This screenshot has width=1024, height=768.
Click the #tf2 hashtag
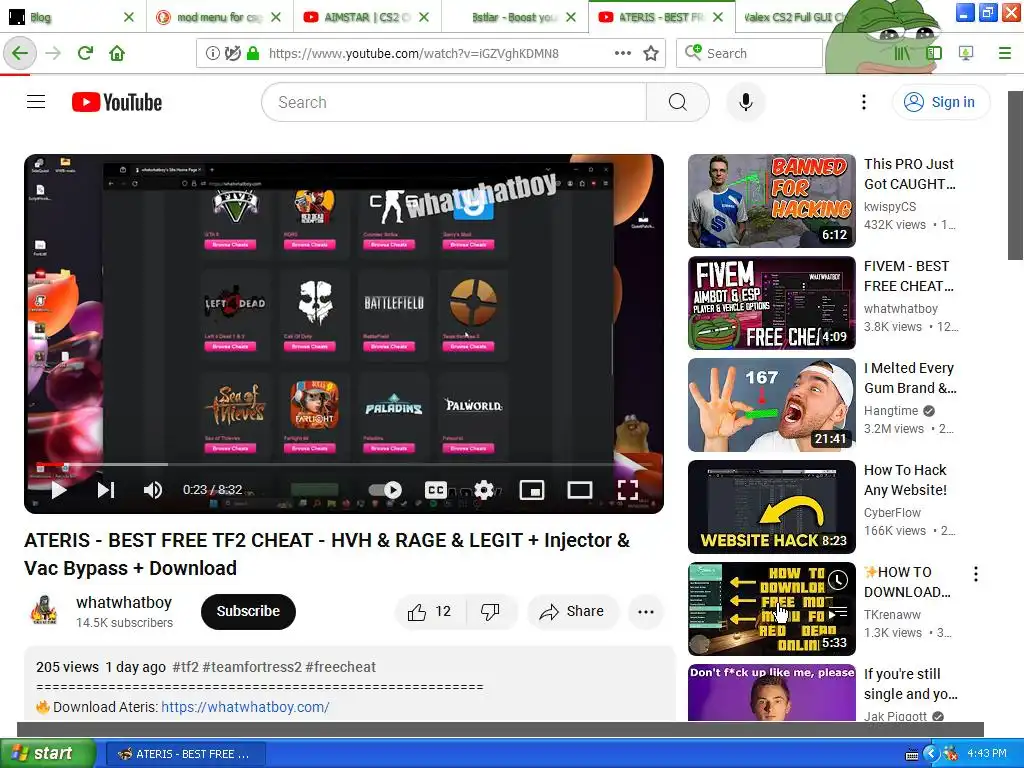185,667
